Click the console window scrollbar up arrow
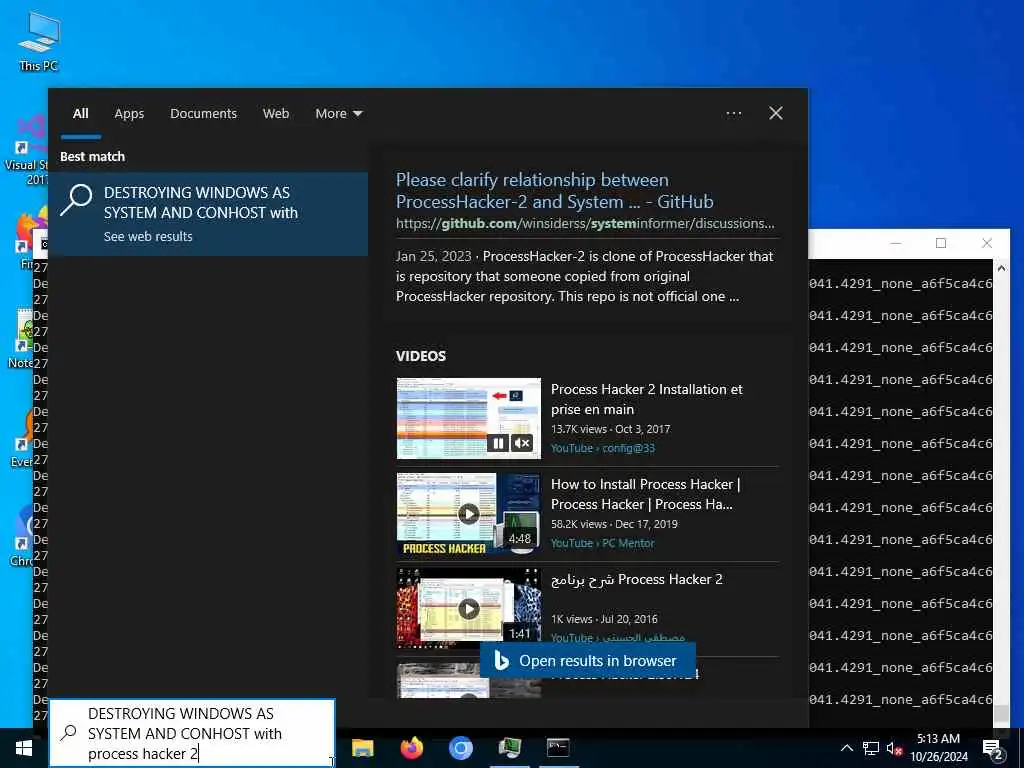The height and width of the screenshot is (768, 1024). (1001, 268)
